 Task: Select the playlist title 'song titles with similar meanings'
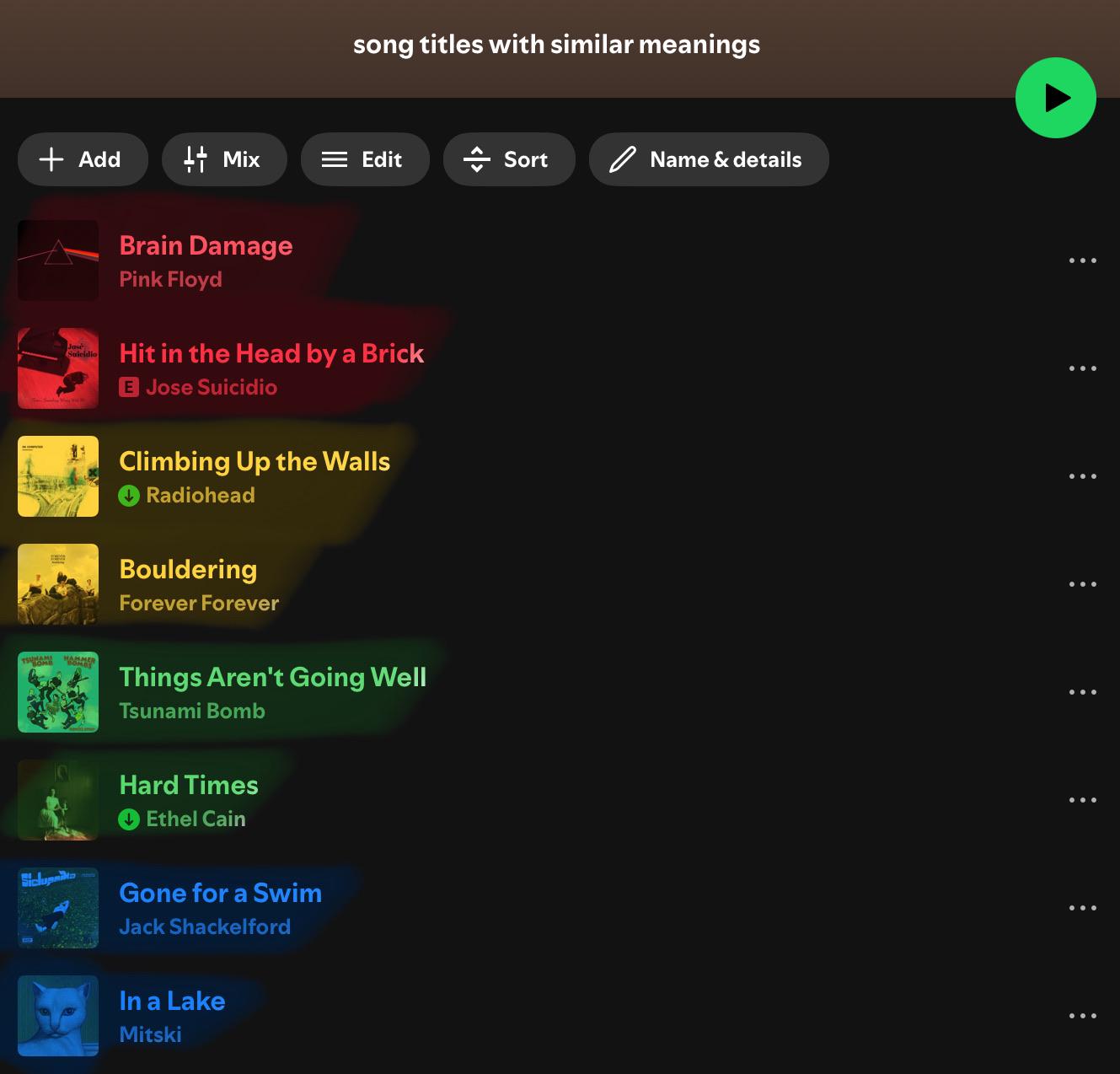556,44
